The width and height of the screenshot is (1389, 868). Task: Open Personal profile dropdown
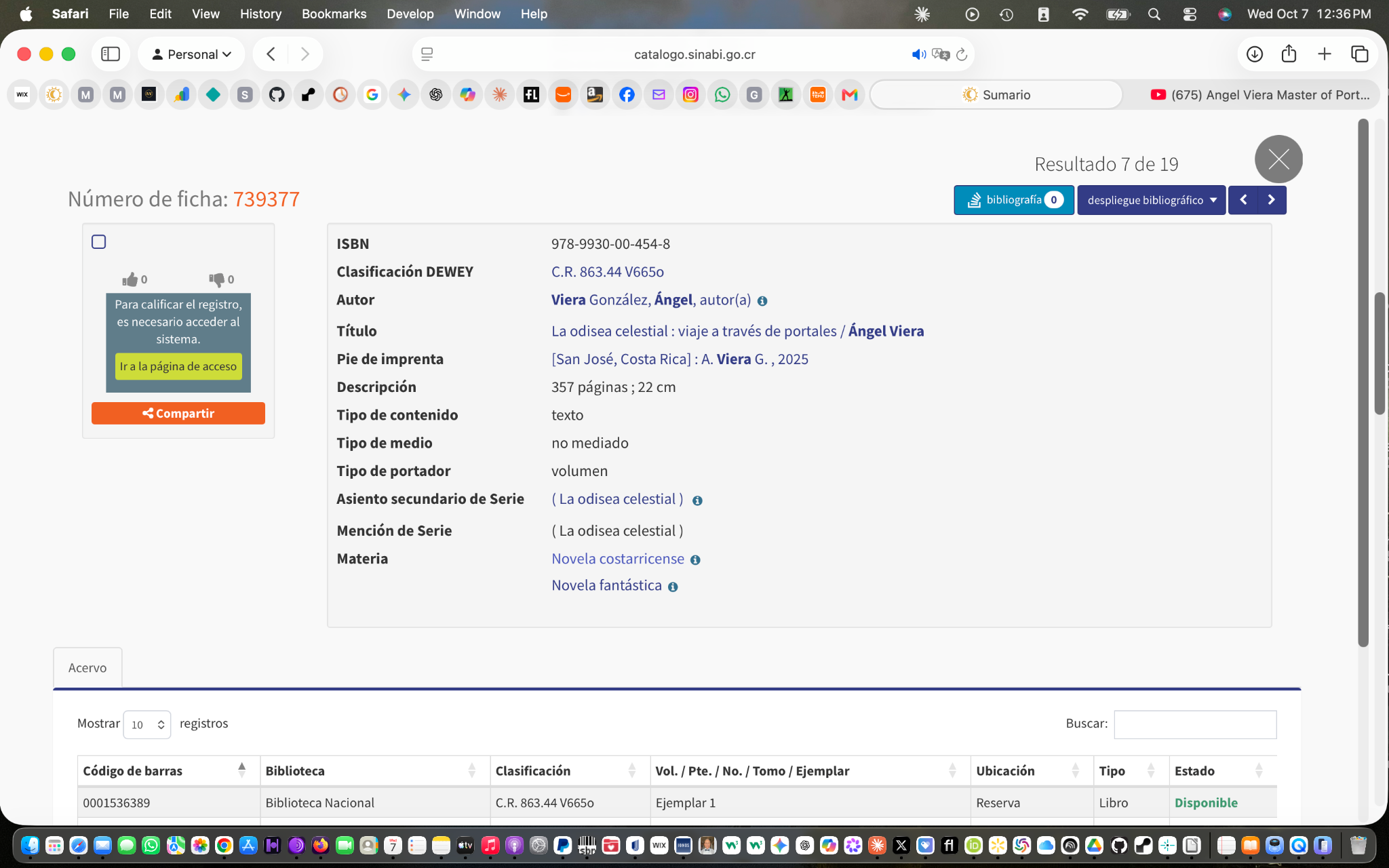pyautogui.click(x=191, y=54)
